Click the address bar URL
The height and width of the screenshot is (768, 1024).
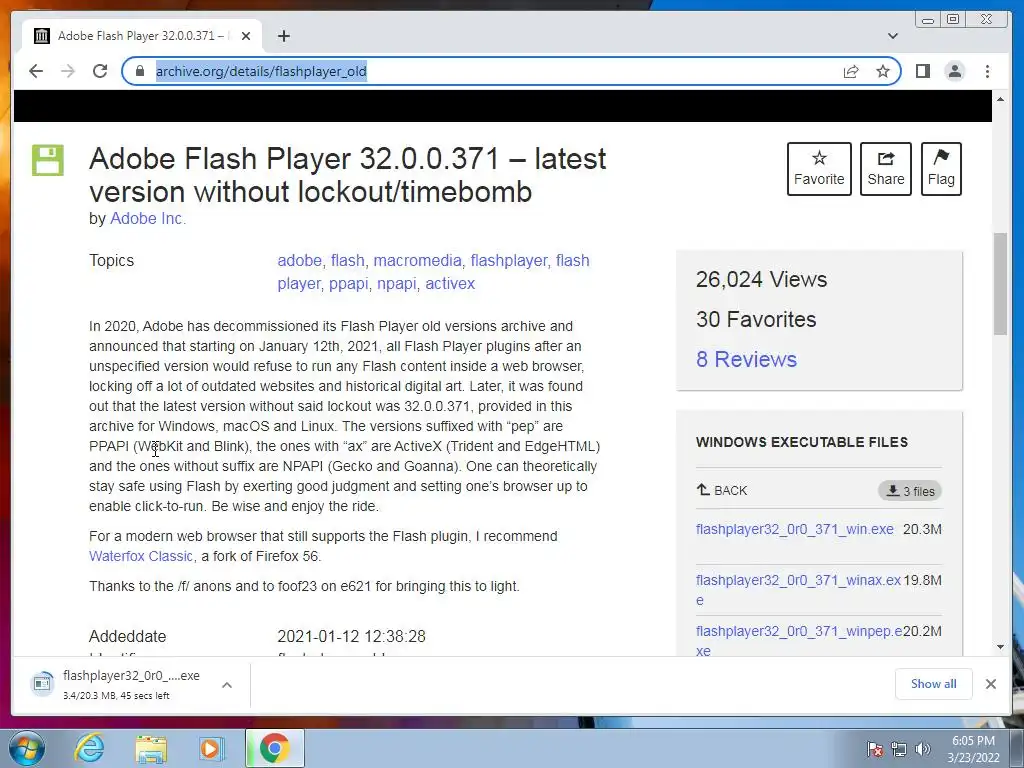click(261, 71)
